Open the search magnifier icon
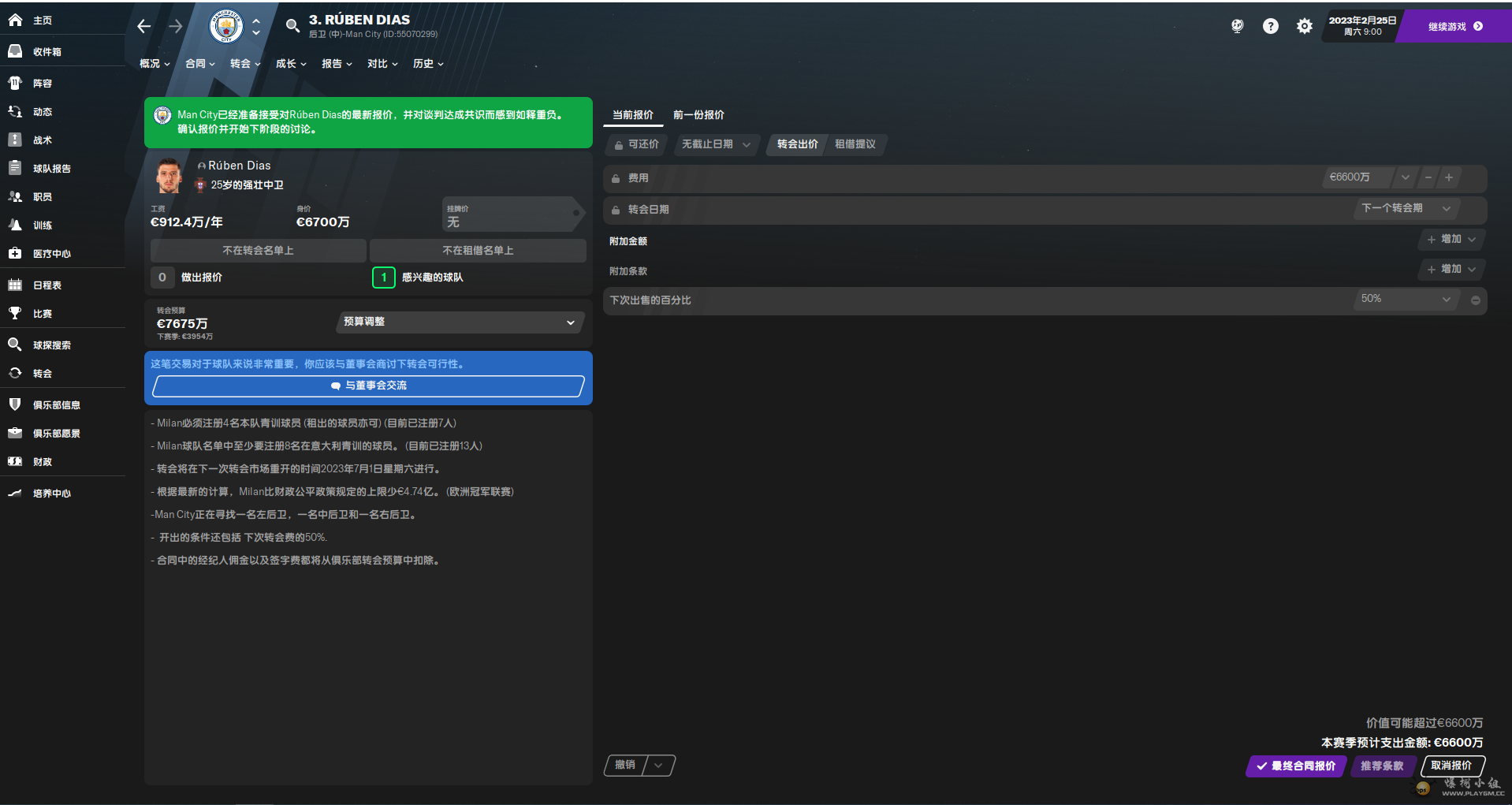Viewport: 1512px width, 805px height. (x=292, y=26)
